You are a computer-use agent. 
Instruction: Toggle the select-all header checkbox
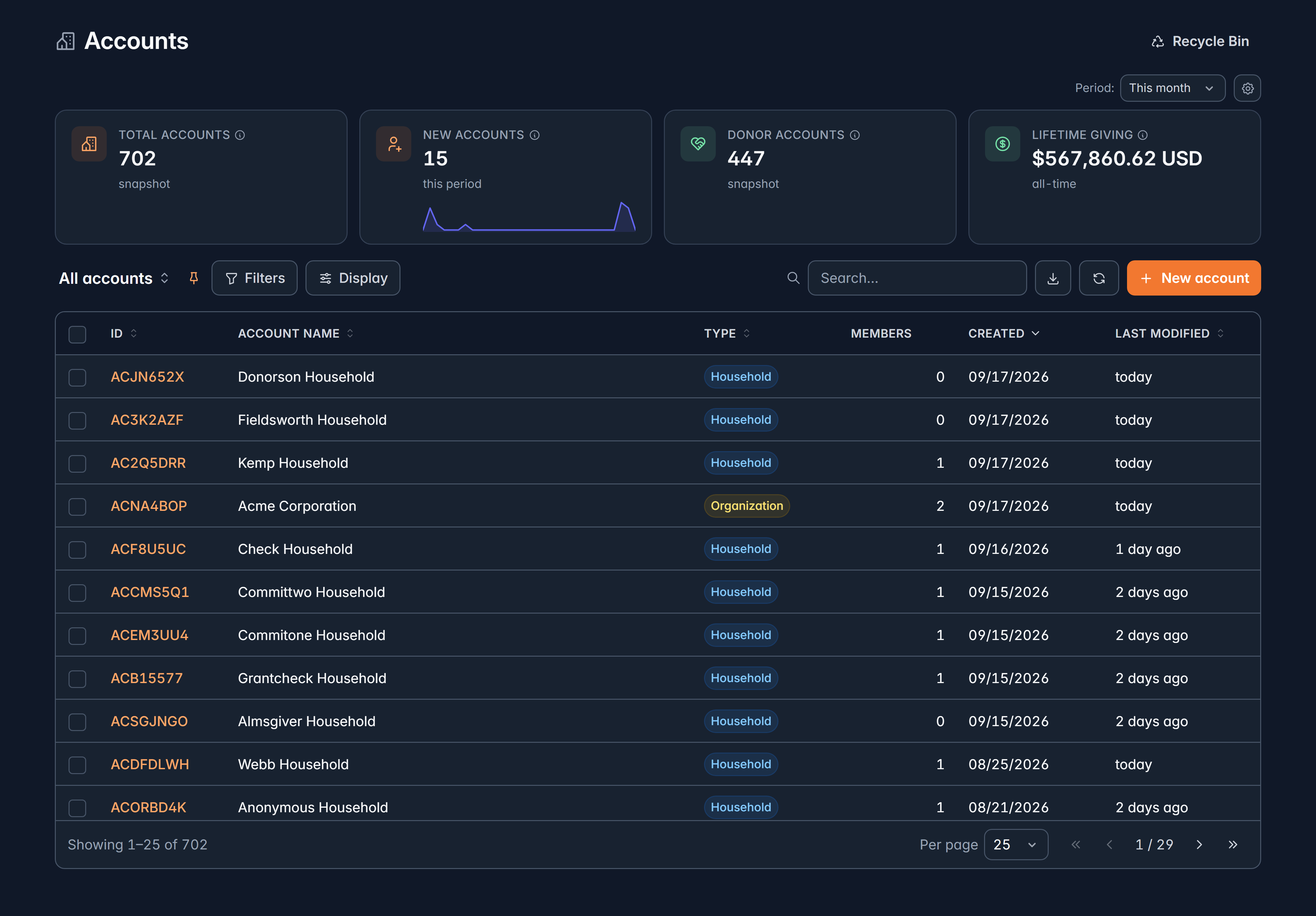(77, 335)
